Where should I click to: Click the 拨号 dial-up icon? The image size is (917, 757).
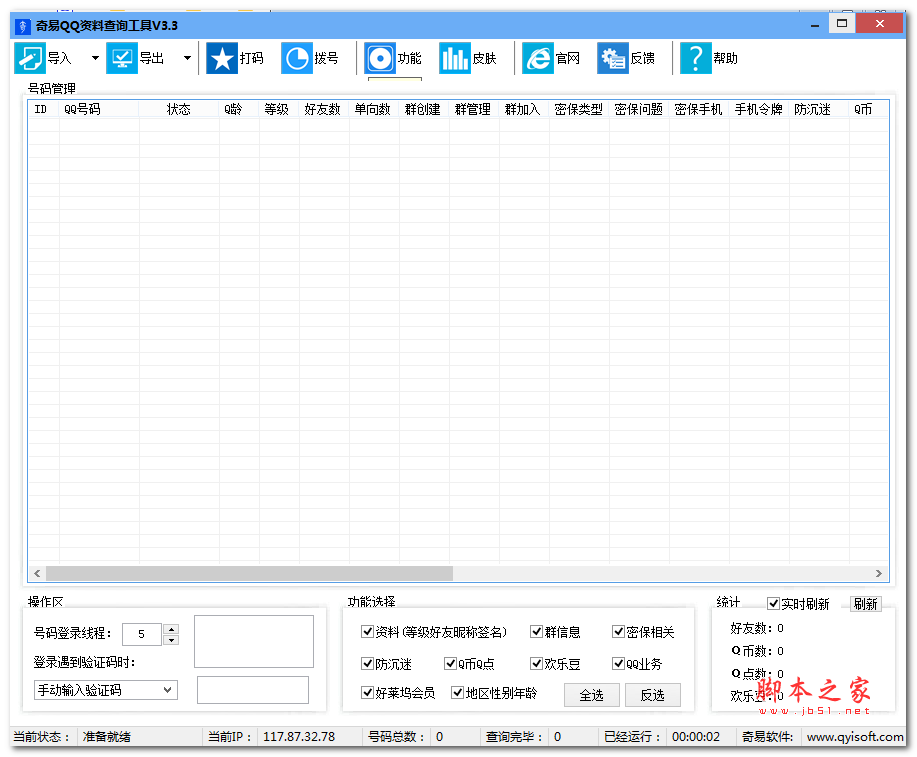point(297,58)
